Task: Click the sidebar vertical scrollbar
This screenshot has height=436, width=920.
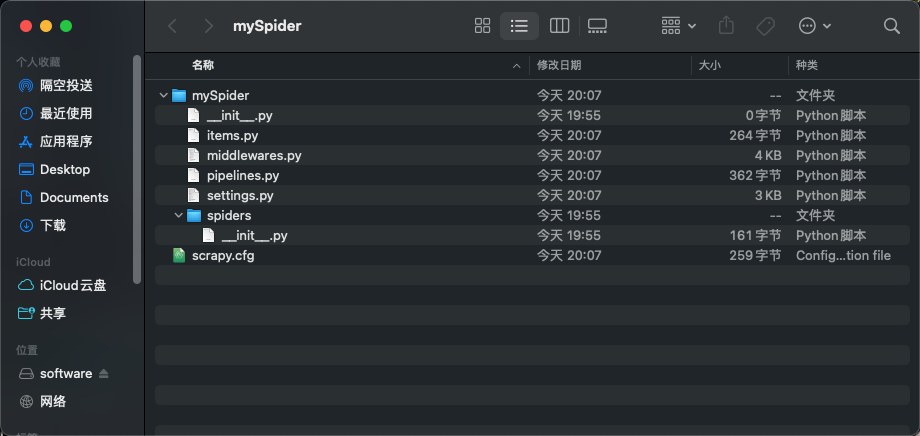Action: tap(137, 170)
